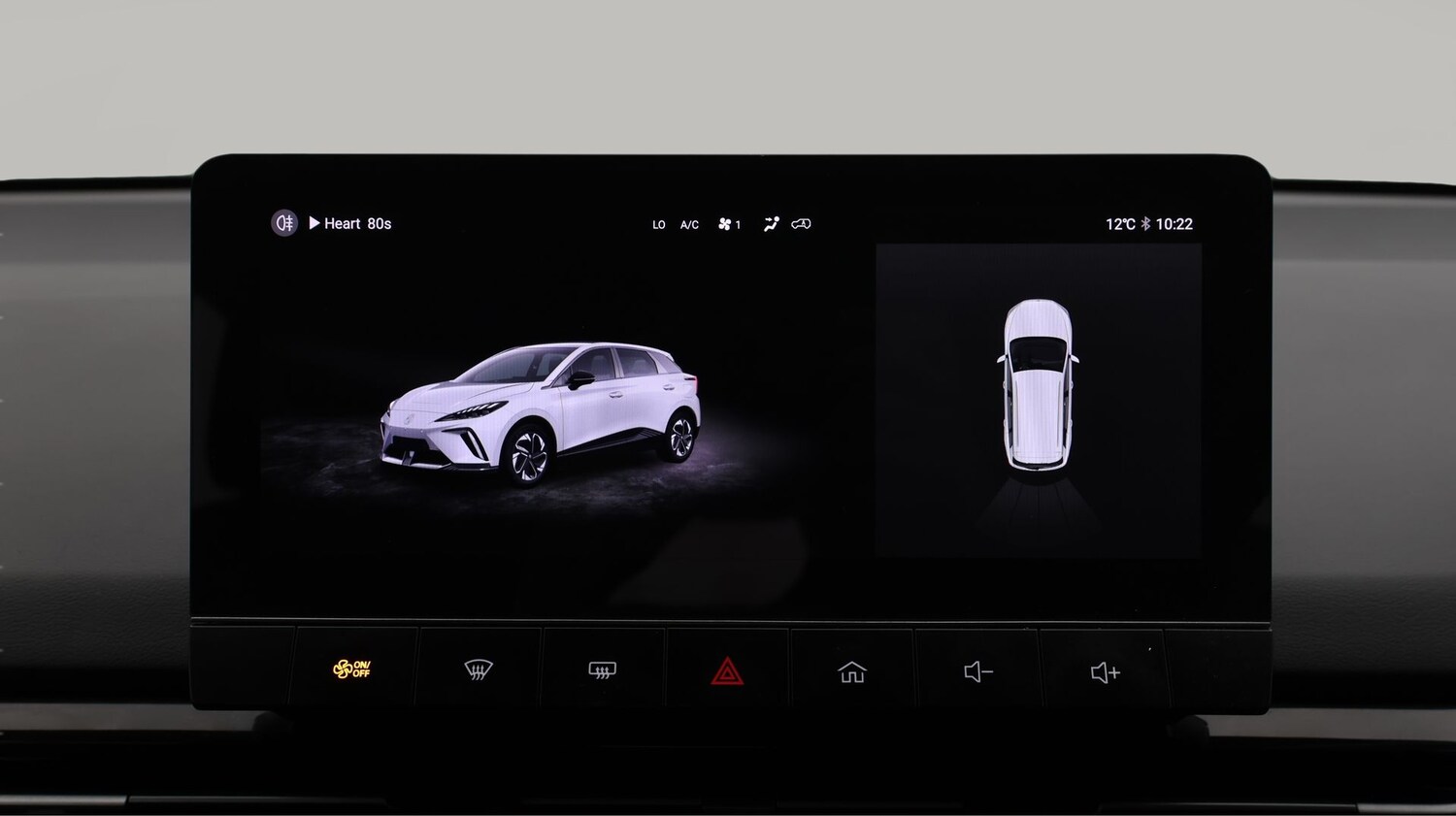Tap the LO temperature setting
Screen dimensions: 1456x816
[659, 225]
